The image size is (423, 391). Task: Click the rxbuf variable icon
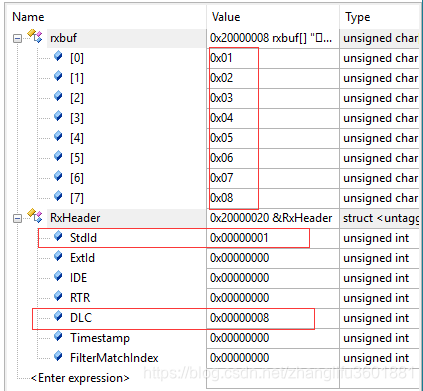(35, 36)
